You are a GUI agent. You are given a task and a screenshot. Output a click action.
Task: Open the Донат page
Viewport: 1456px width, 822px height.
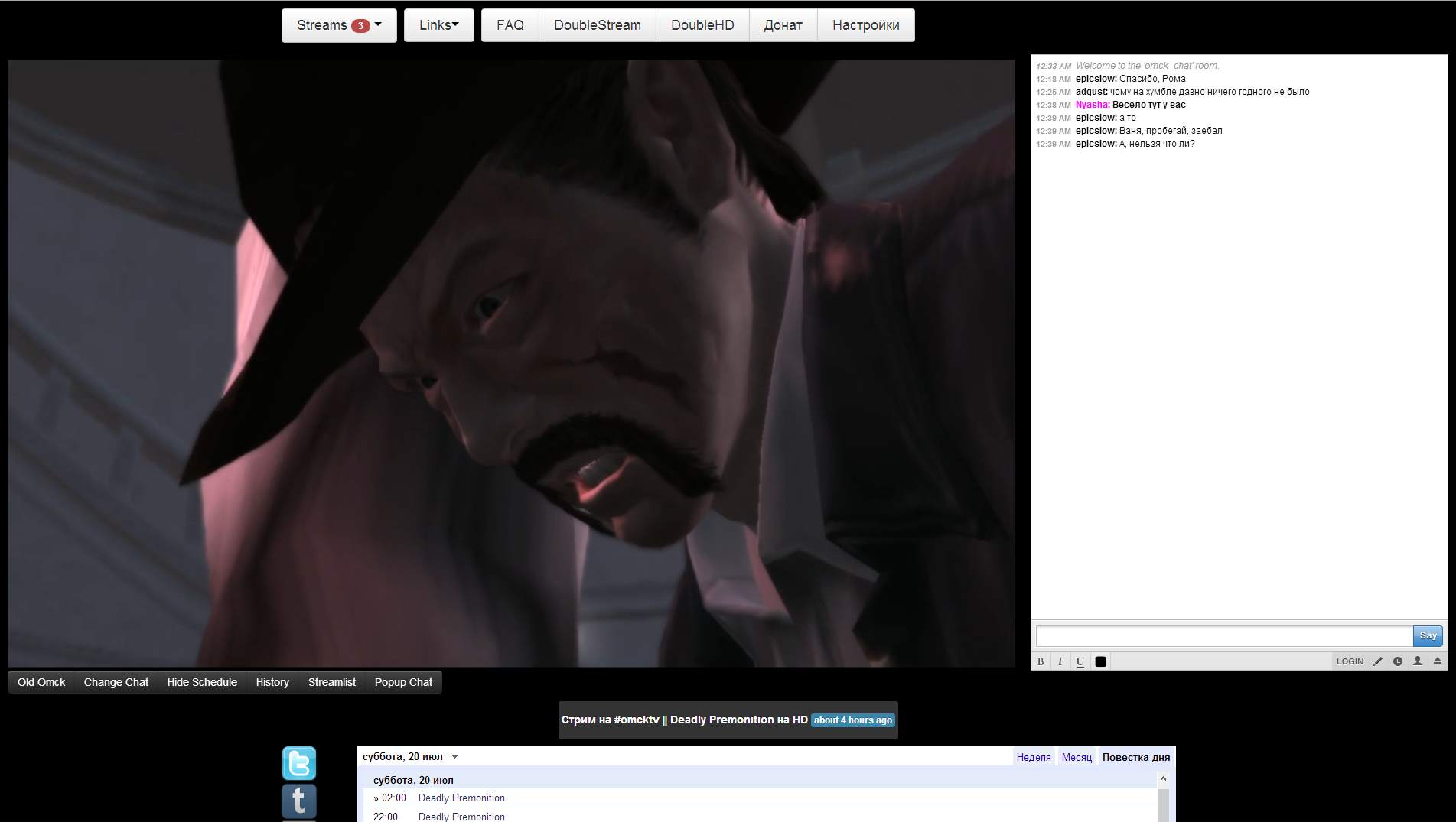click(x=783, y=25)
